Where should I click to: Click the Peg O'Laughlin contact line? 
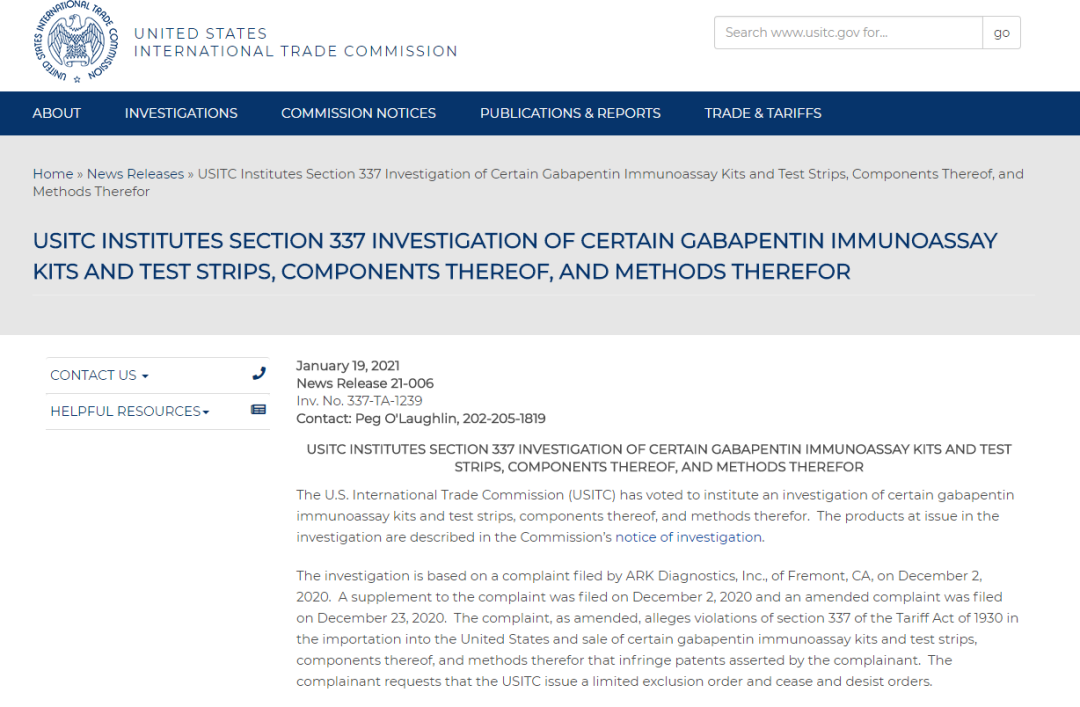[421, 419]
